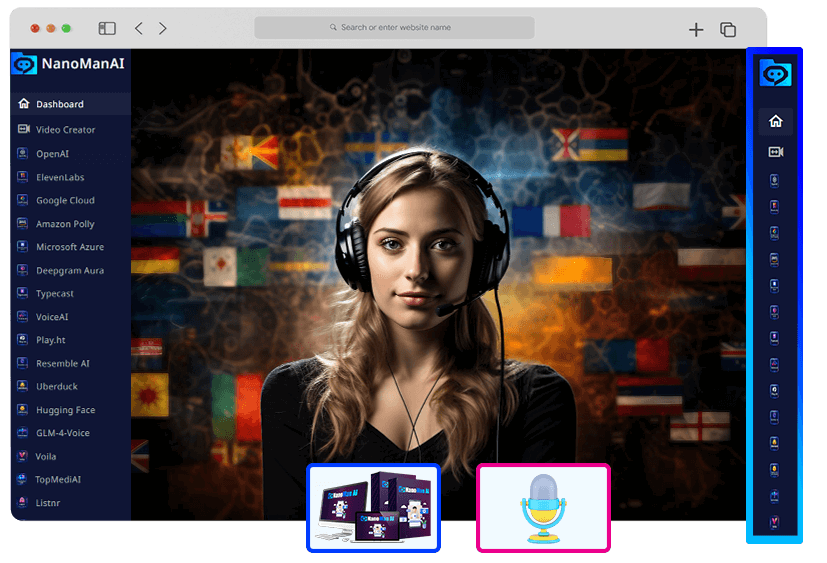Open Microsoft Azure sidebar item

pyautogui.click(x=69, y=247)
